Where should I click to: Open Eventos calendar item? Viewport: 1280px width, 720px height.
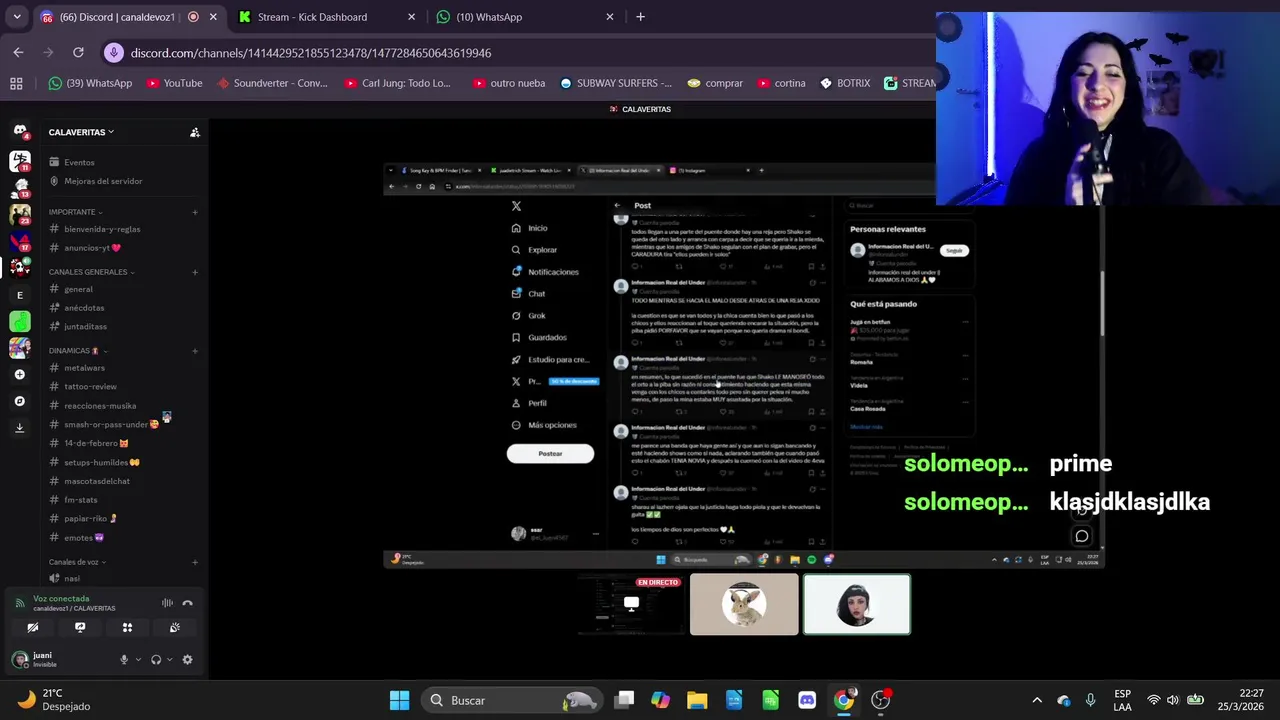(79, 162)
